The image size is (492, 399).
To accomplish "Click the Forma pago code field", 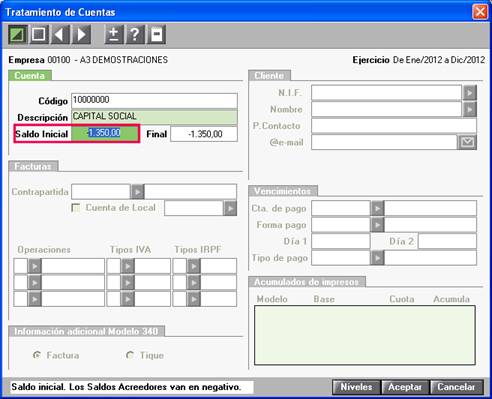I will click(x=341, y=225).
